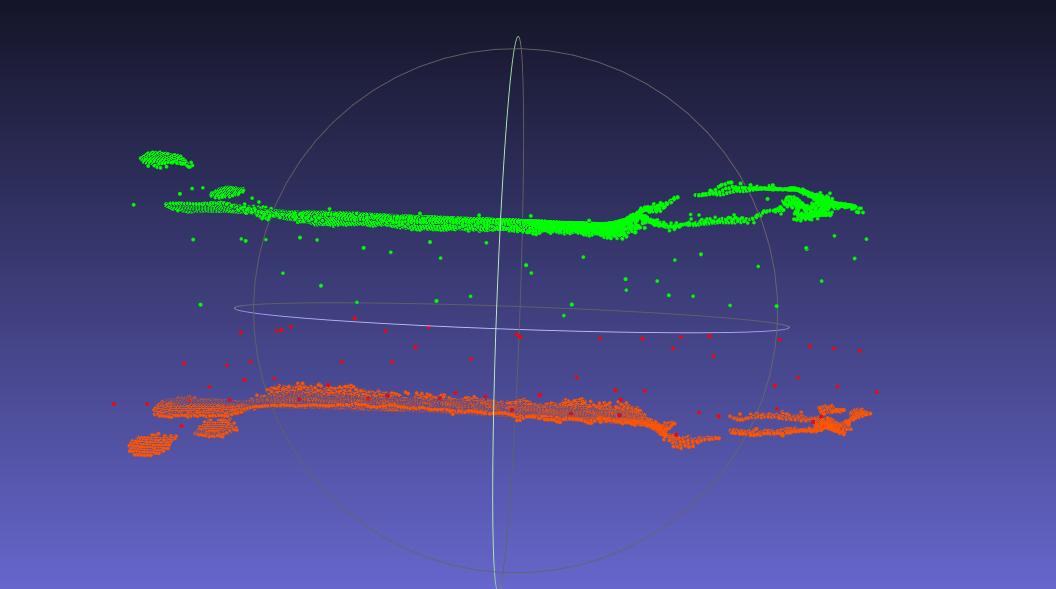Select the leftmost isolated green point

(133, 205)
